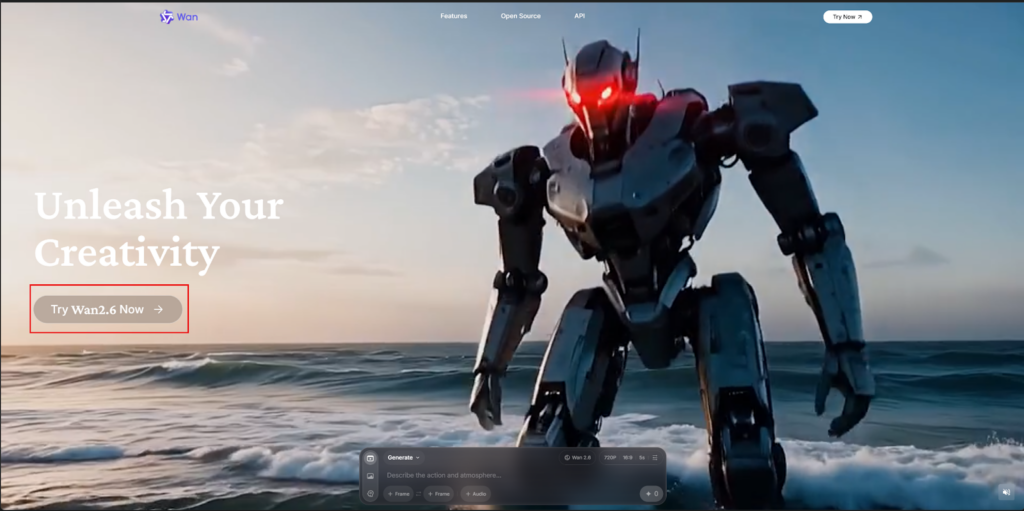This screenshot has height=511, width=1024.
Task: Swap frames using the arrows between Frame buttons
Action: (419, 494)
